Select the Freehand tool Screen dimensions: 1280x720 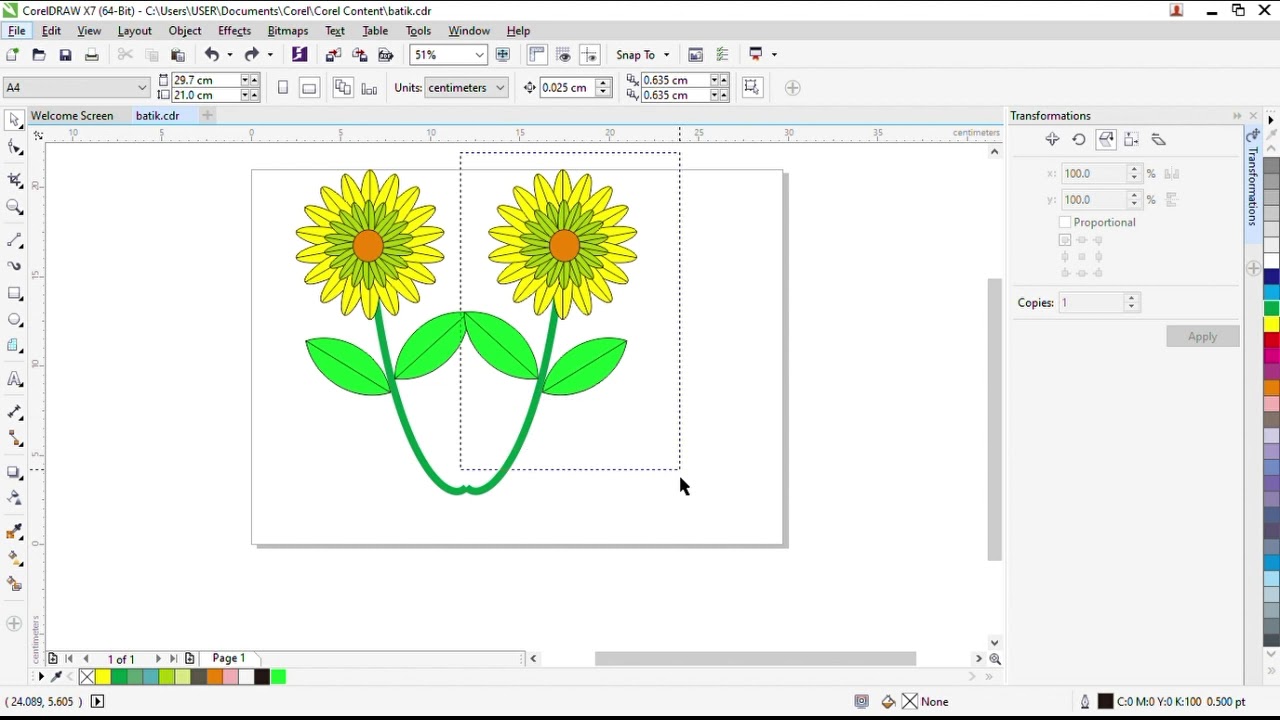(x=14, y=241)
